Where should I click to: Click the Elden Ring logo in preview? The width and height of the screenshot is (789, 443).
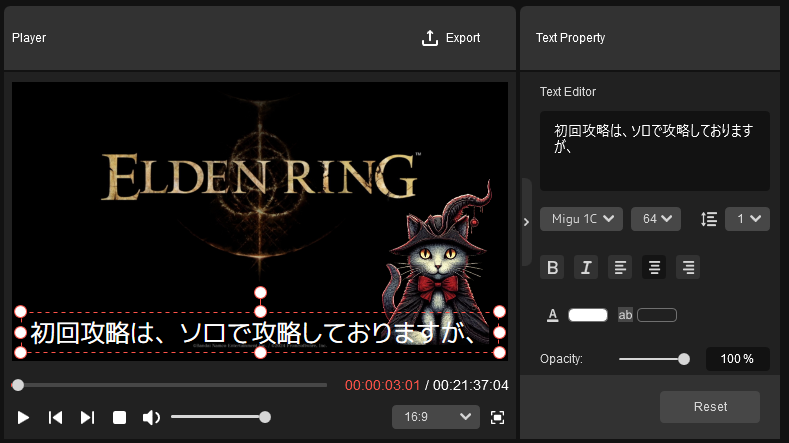(261, 176)
